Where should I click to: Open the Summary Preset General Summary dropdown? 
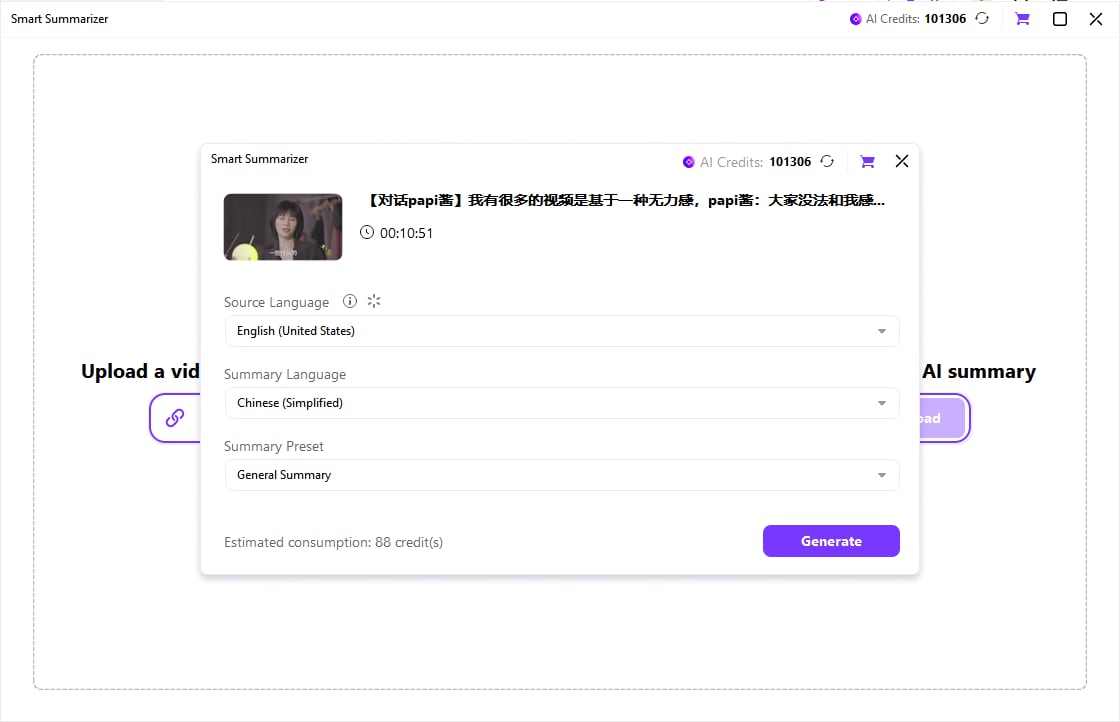[x=561, y=475]
